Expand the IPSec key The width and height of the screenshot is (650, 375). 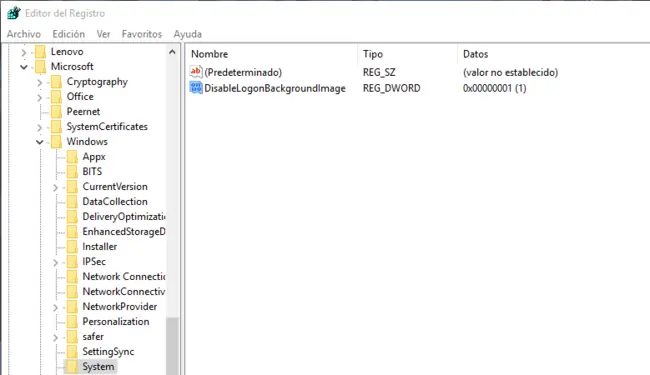[x=55, y=262]
